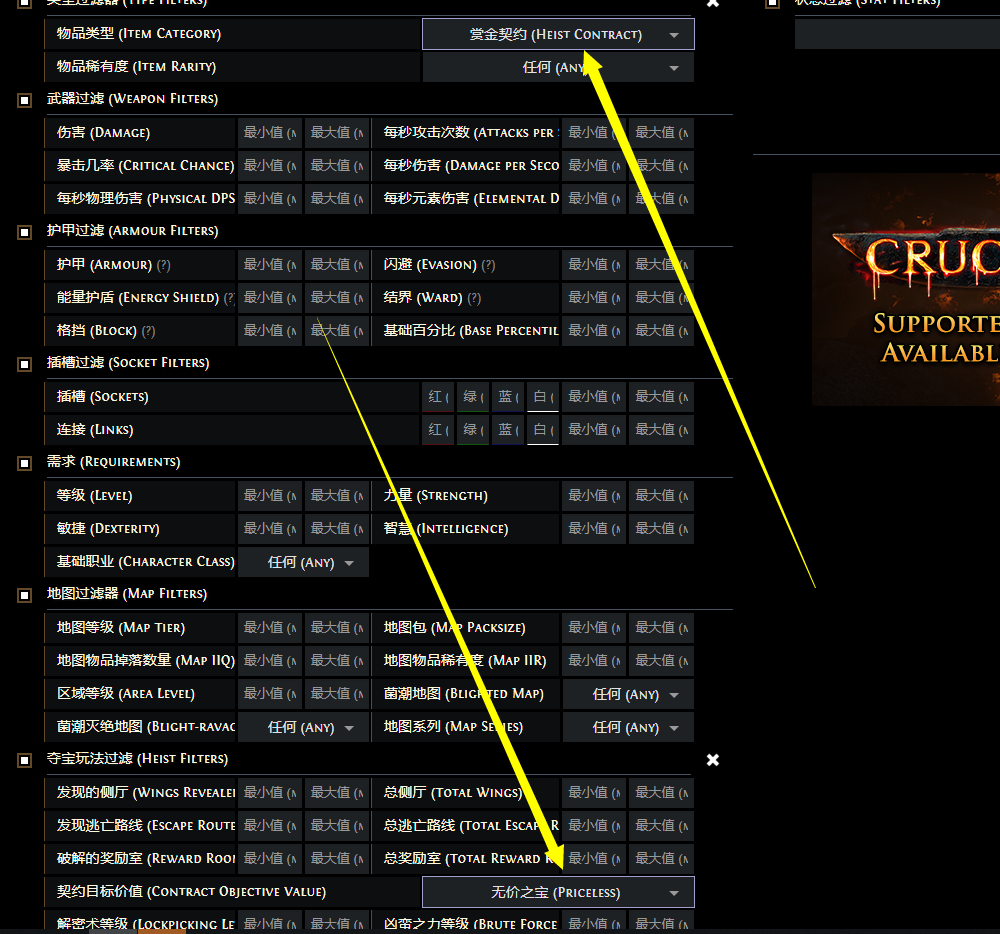This screenshot has height=934, width=1000.
Task: Show help tooltip for Armour (?)
Action: (x=163, y=265)
